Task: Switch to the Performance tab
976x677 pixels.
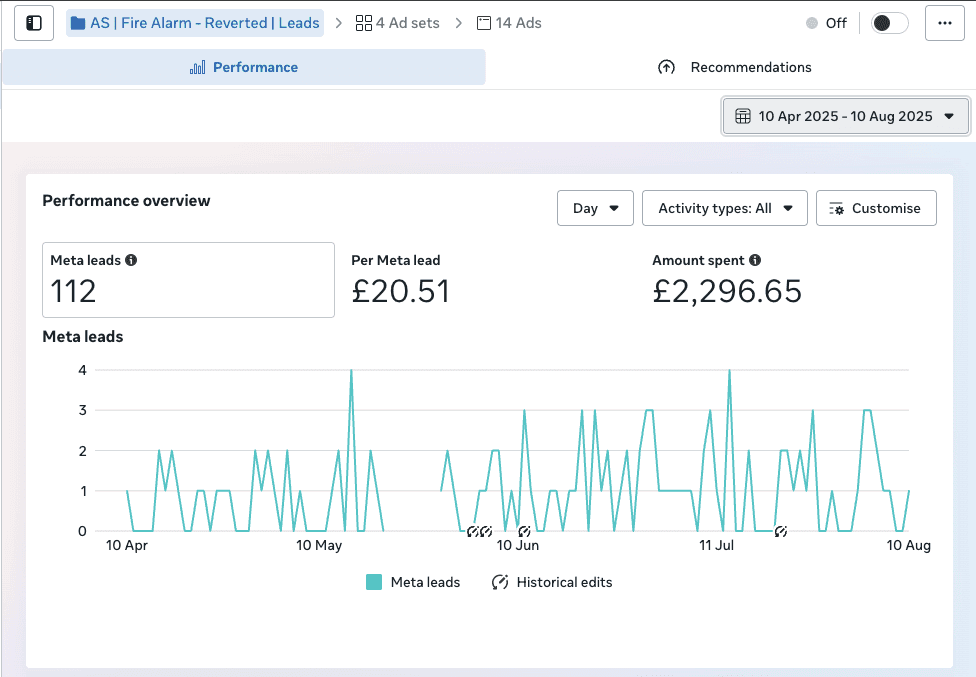Action: coord(244,67)
